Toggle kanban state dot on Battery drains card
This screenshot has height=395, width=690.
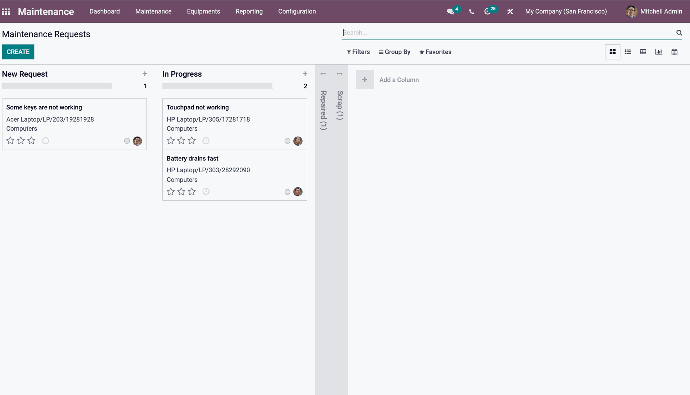287,192
